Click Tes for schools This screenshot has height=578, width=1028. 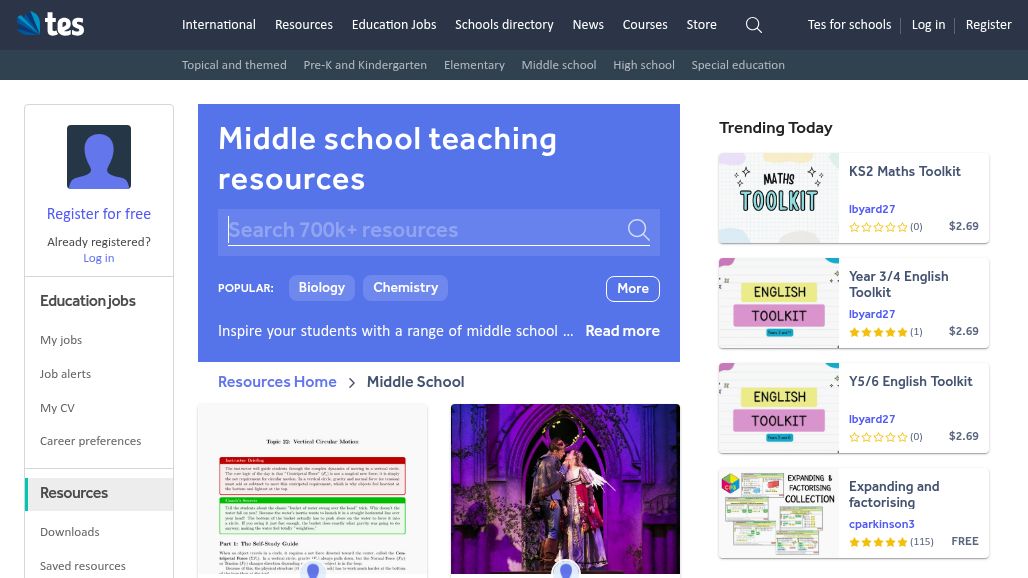click(850, 25)
